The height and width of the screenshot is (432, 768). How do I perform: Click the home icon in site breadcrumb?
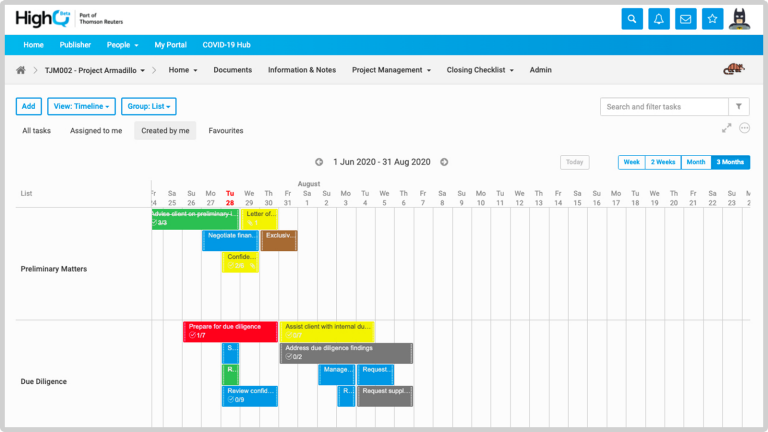tap(21, 70)
